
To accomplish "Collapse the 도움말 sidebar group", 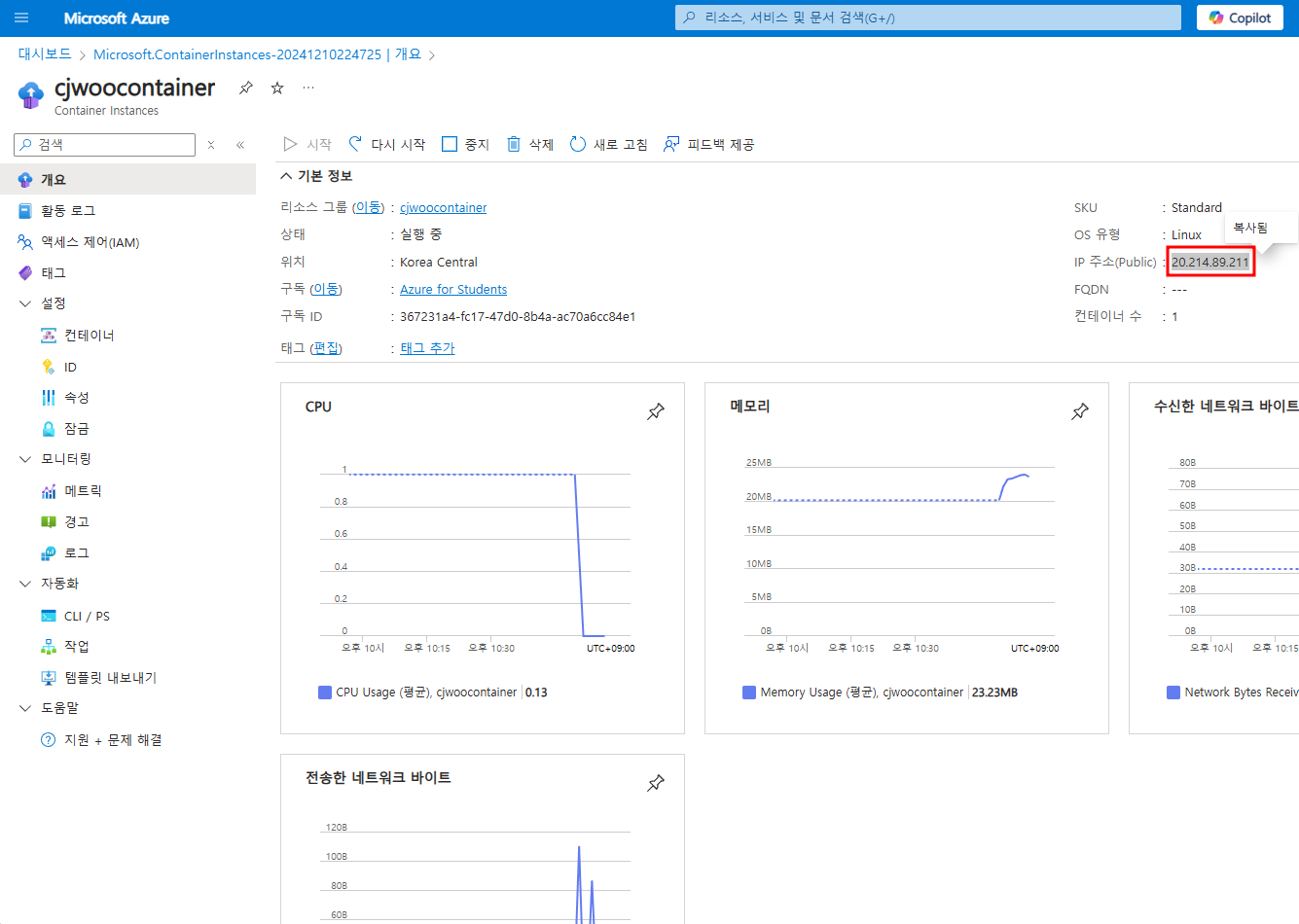I will click(x=25, y=708).
